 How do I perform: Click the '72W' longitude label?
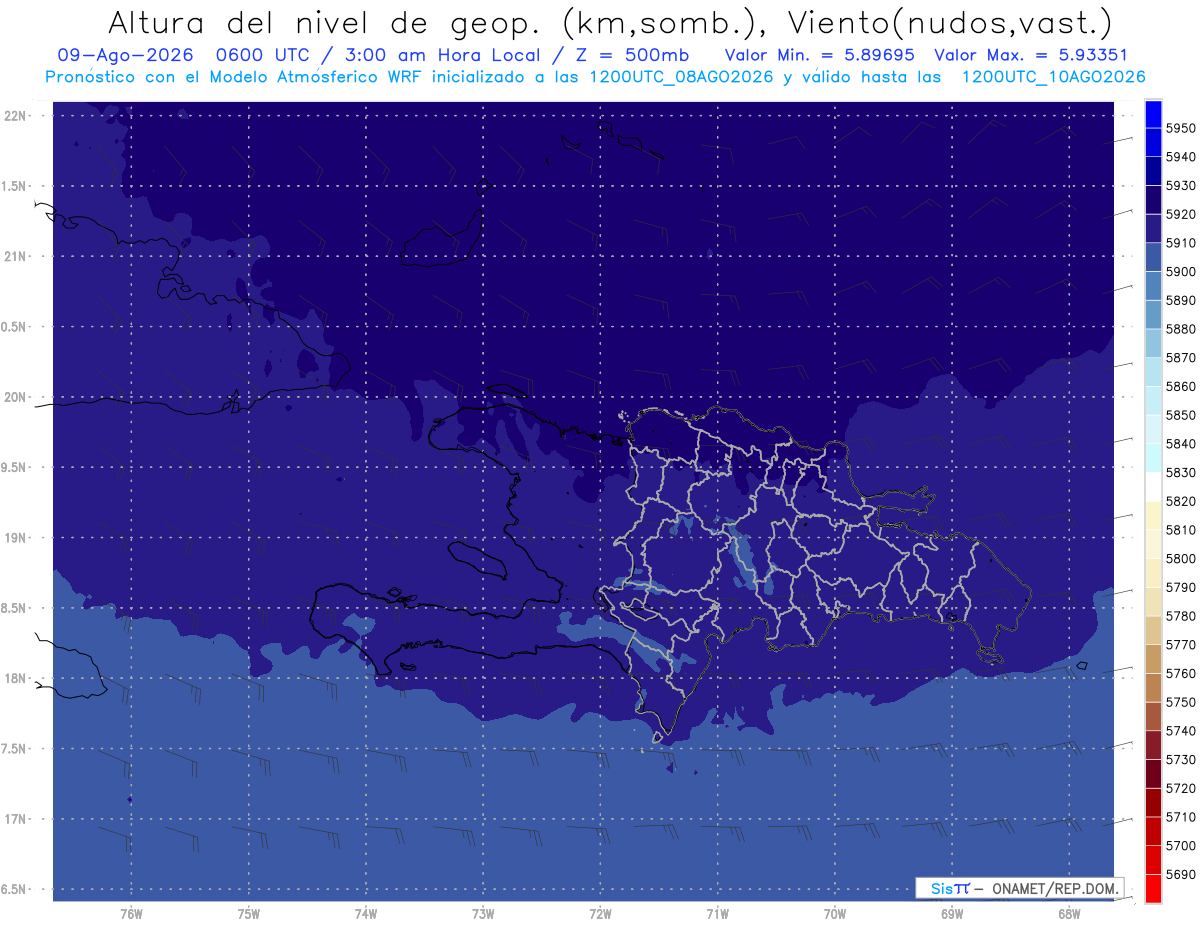[x=600, y=913]
